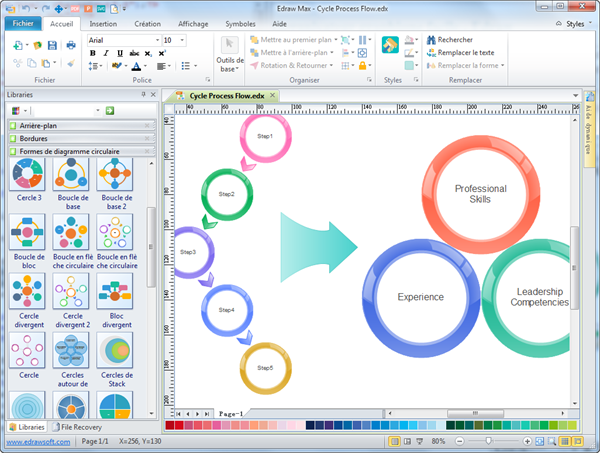Open the File Recovery tab

pos(78,427)
